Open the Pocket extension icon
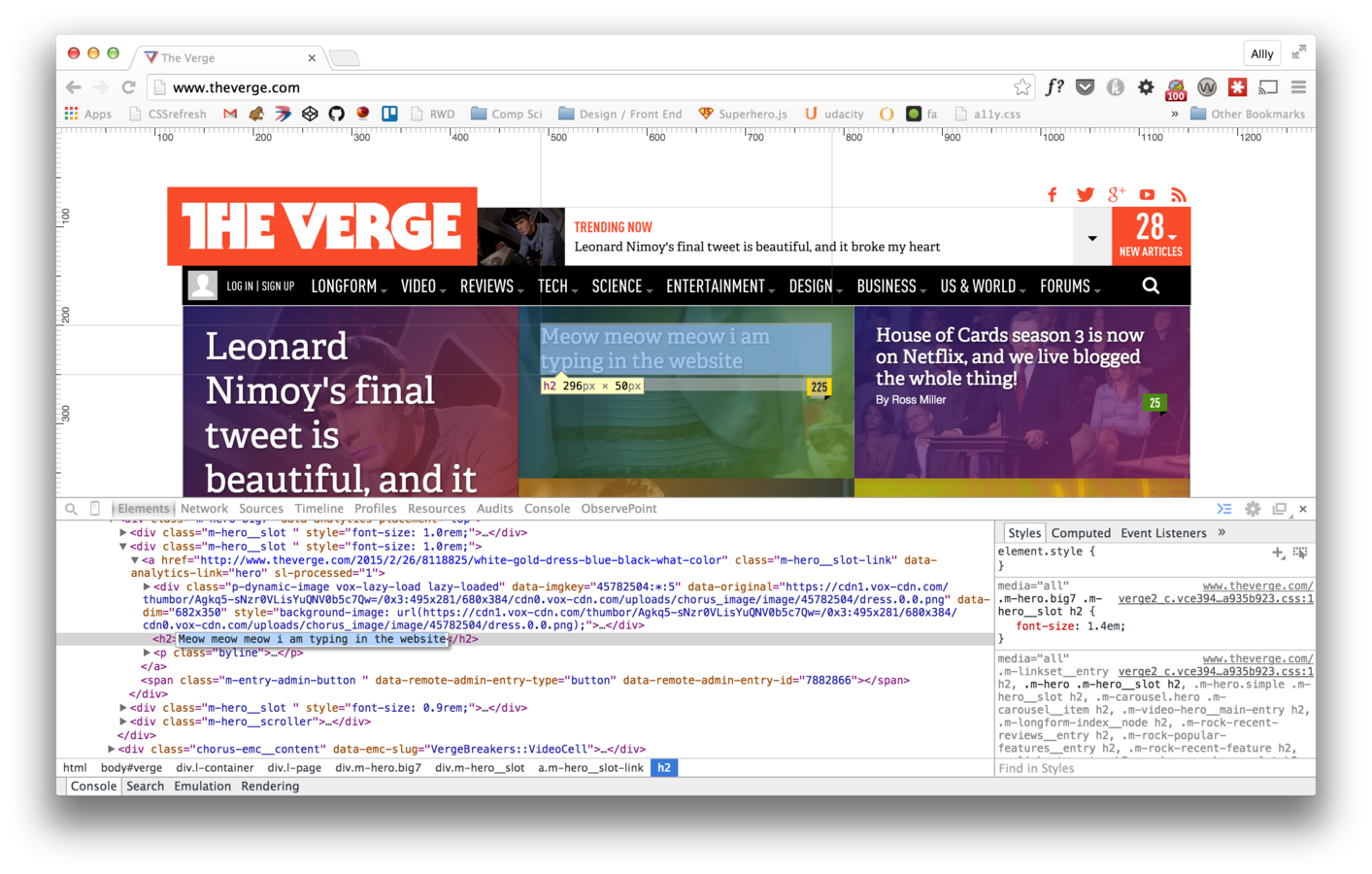Viewport: 1372px width, 874px height. (1086, 87)
